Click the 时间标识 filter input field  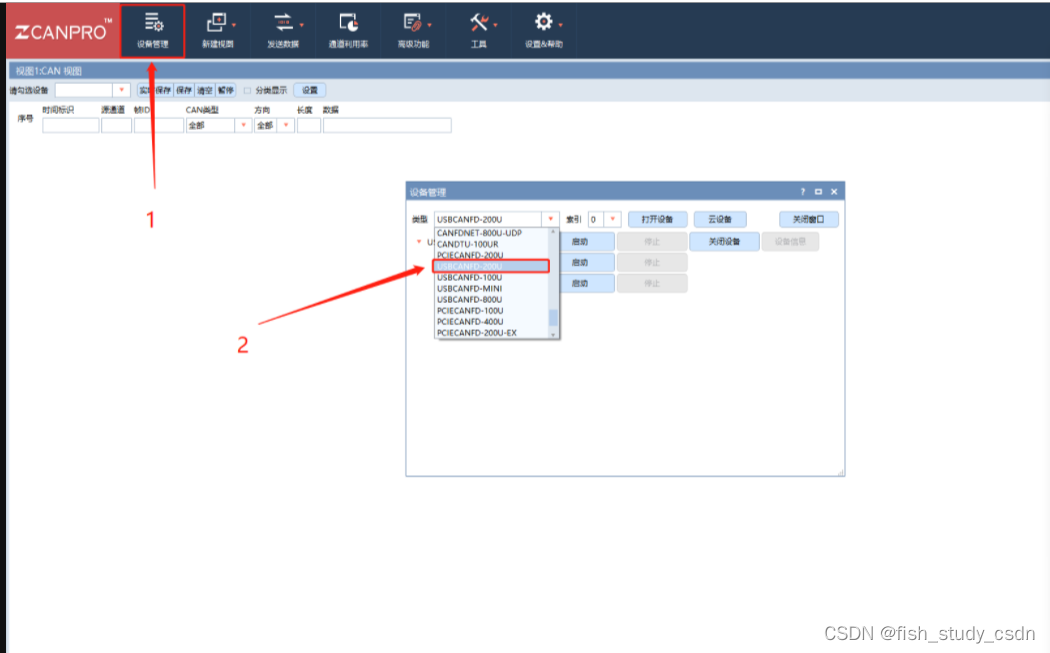tap(70, 125)
